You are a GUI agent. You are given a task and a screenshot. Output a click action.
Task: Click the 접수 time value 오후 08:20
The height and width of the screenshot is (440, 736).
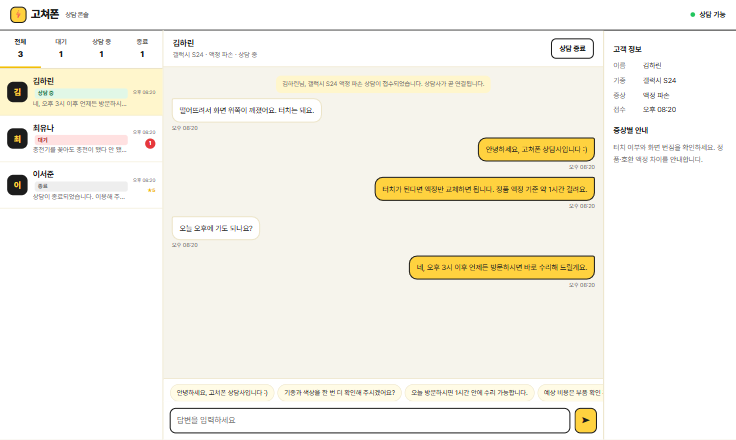659,109
